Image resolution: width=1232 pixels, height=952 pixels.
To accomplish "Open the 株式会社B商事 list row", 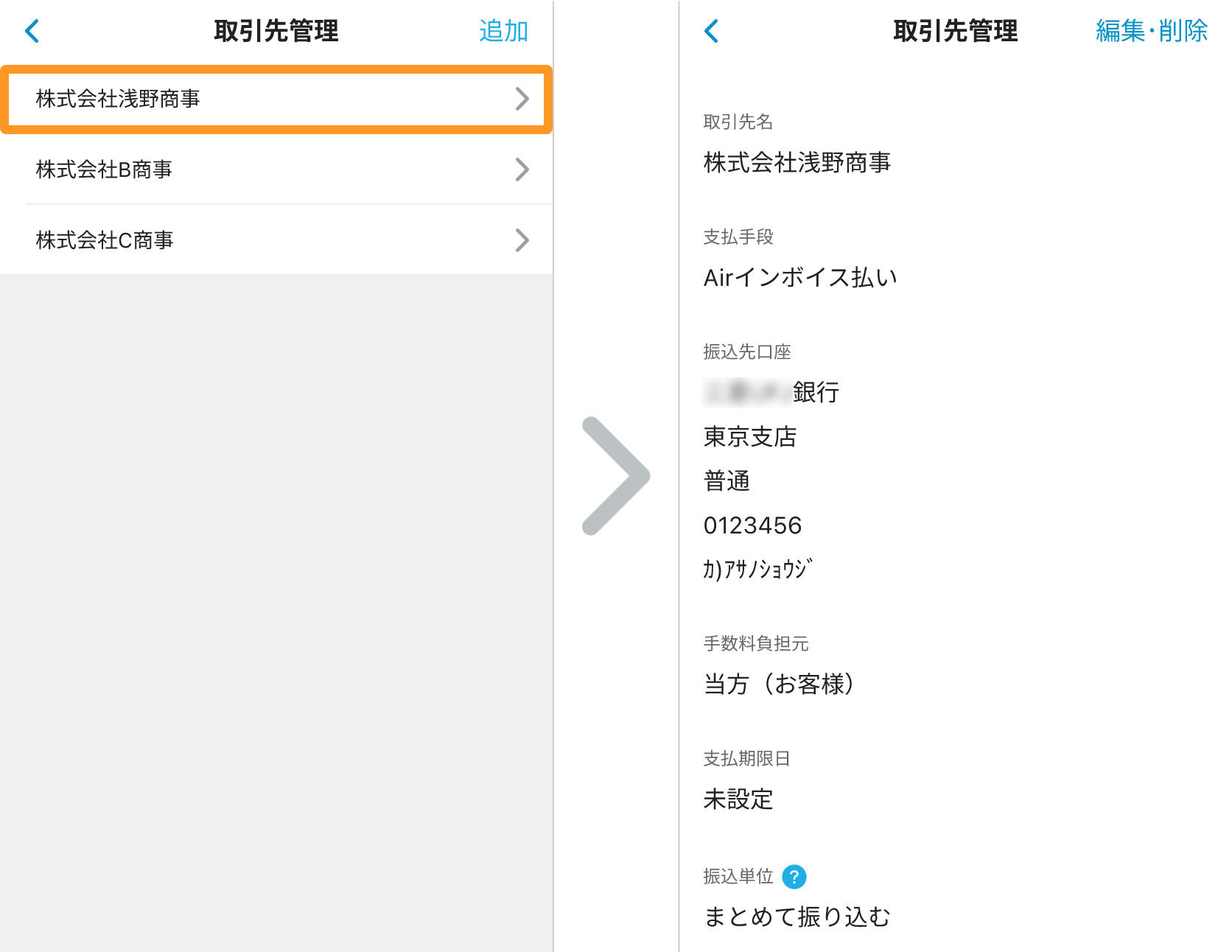I will pos(276,169).
